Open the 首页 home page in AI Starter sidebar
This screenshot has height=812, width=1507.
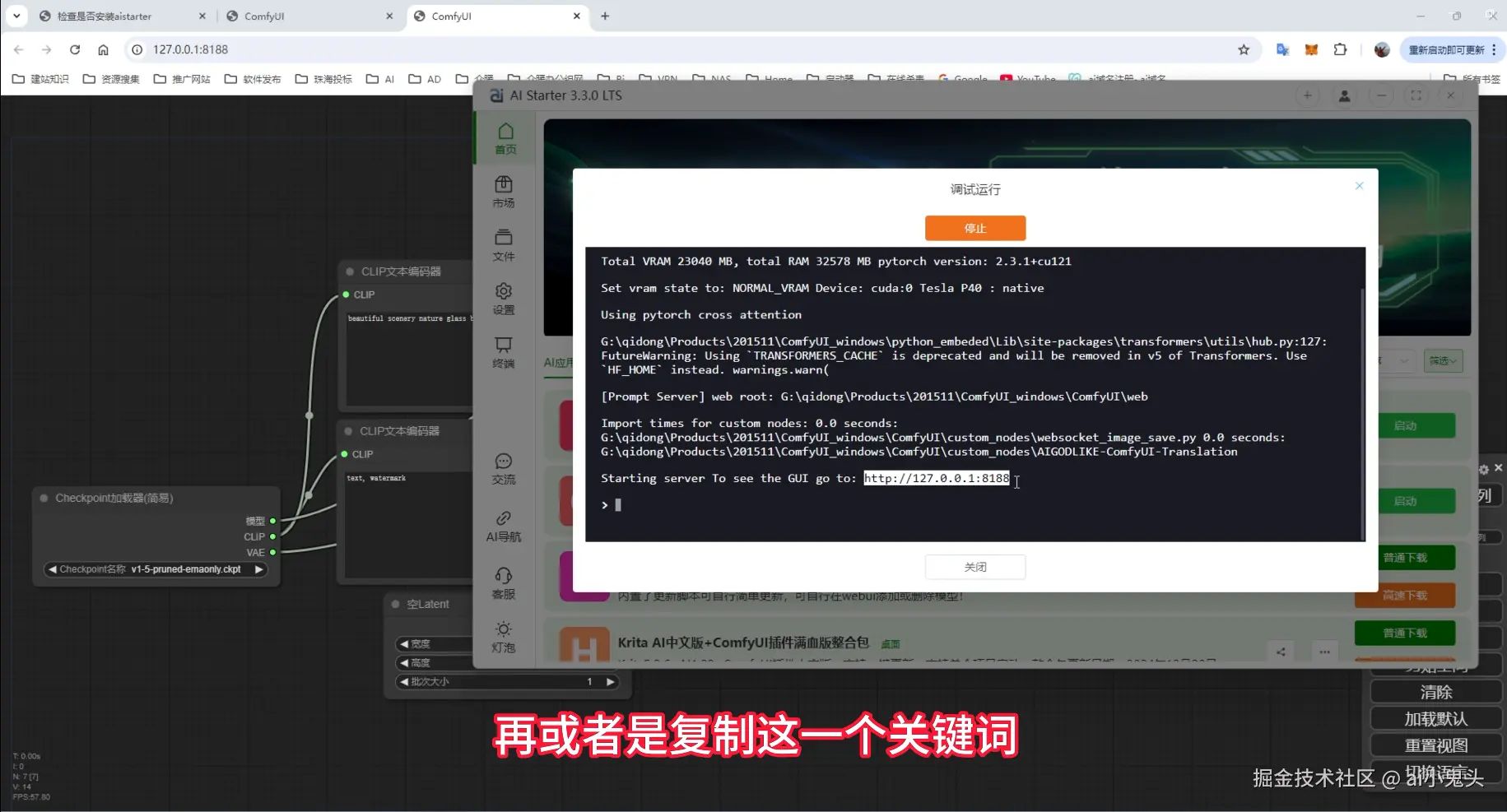coord(505,137)
